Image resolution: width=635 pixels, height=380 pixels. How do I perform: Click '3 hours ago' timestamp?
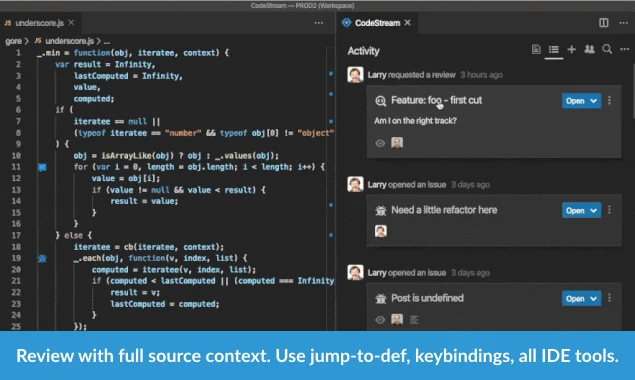click(482, 75)
